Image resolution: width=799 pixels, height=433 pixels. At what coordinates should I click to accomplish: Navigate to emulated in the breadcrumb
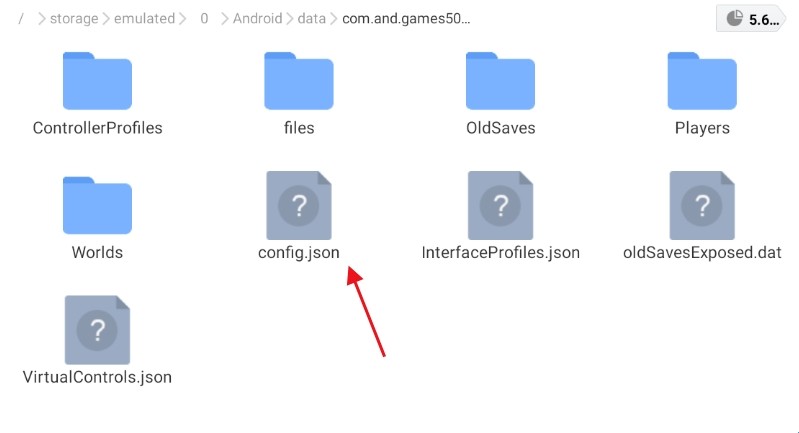point(144,19)
